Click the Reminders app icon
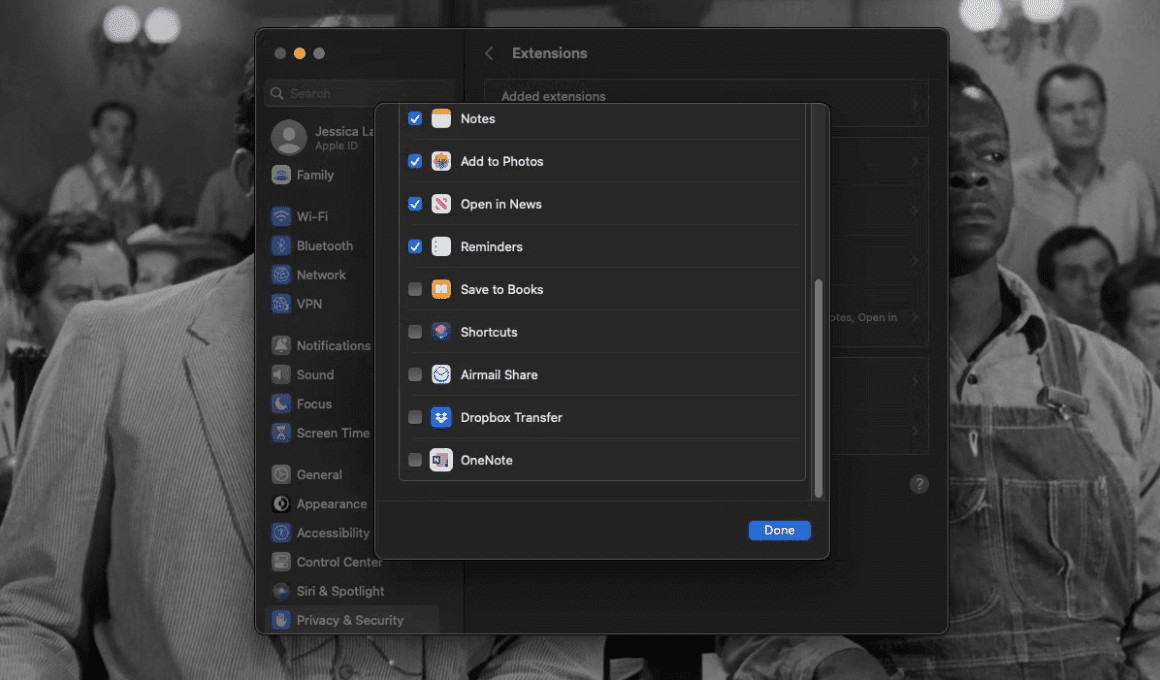Viewport: 1160px width, 680px height. (441, 246)
